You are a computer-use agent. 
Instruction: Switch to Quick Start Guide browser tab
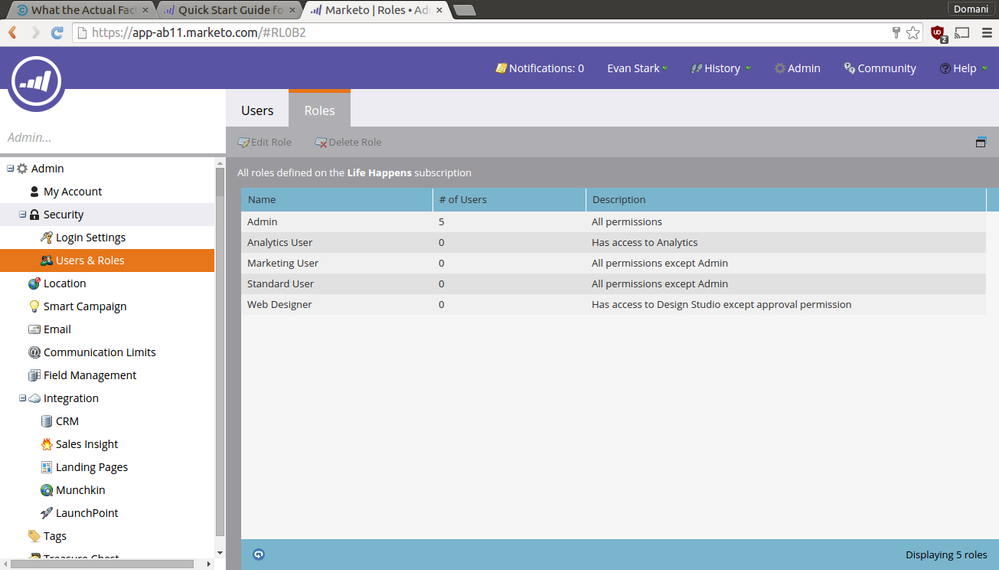[x=227, y=10]
